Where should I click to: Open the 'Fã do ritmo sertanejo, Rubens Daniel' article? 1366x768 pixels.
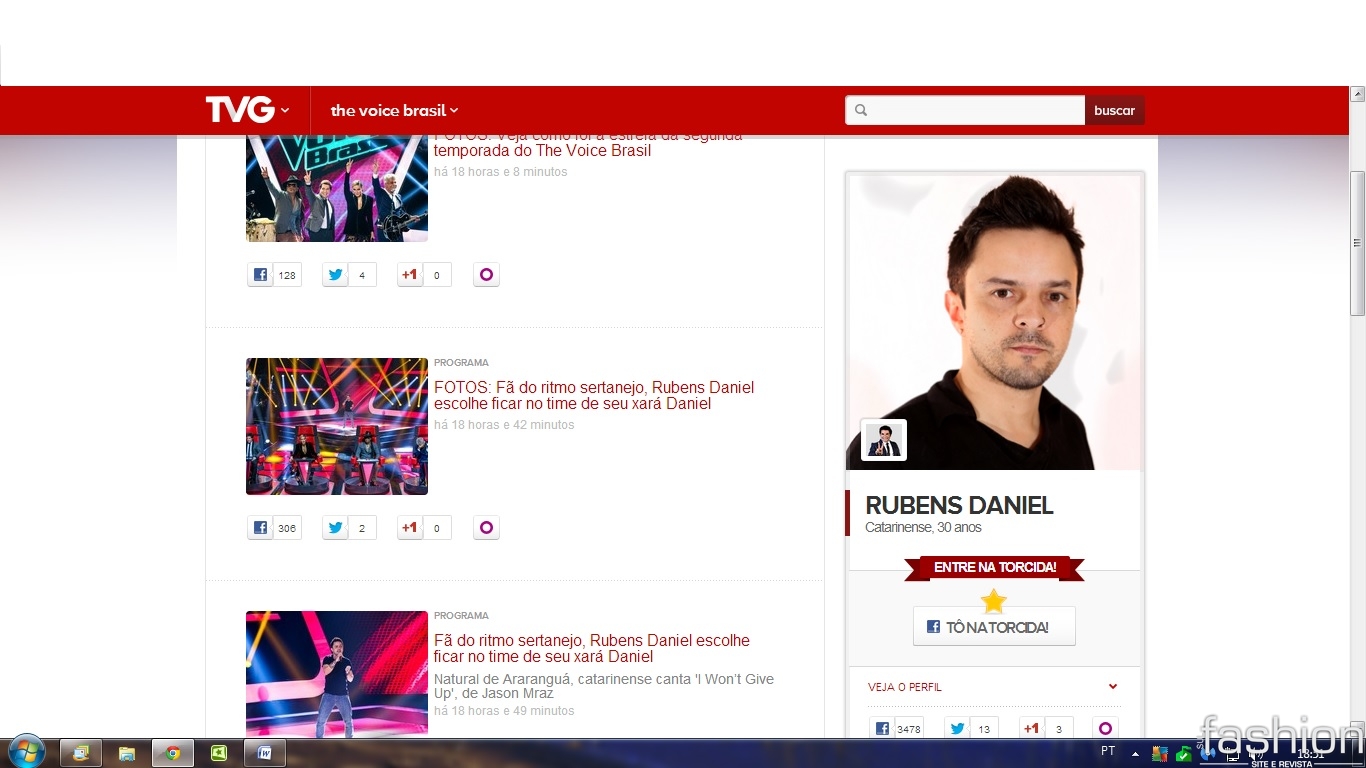(591, 649)
